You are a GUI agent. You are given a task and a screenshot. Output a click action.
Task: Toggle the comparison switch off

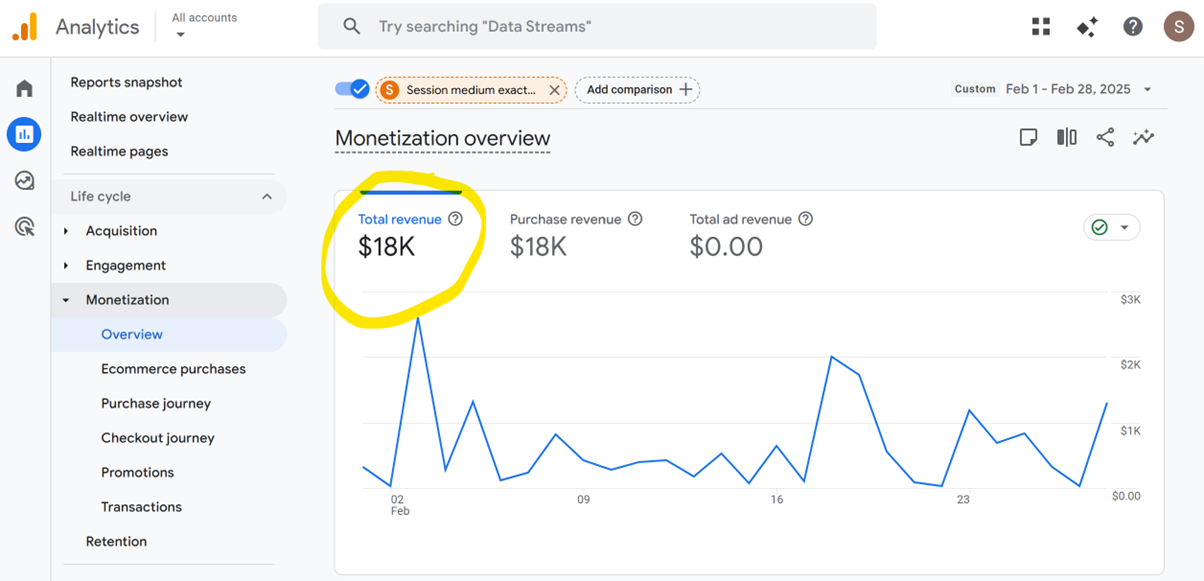(x=352, y=89)
